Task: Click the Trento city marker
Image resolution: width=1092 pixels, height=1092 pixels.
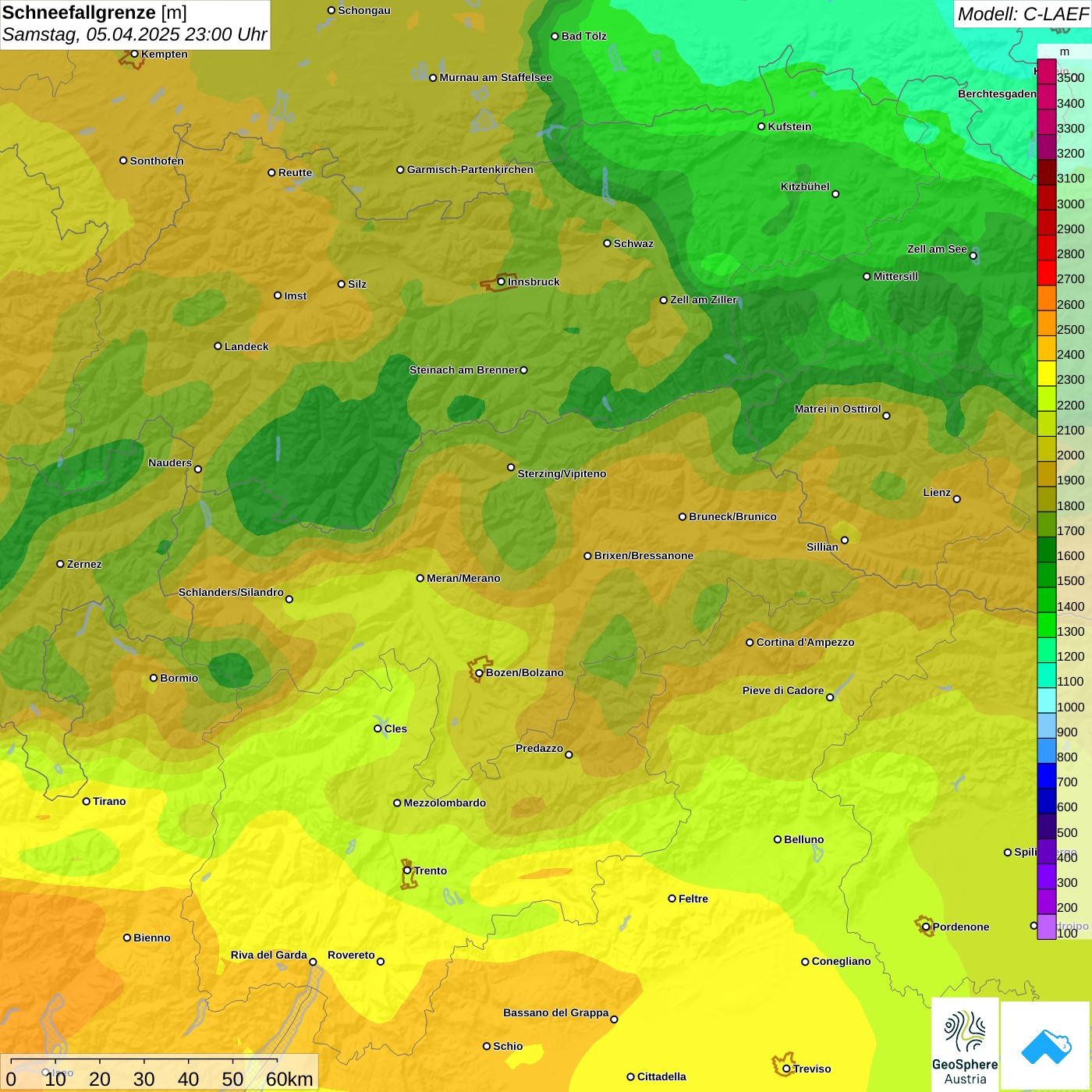Action: 407,870
